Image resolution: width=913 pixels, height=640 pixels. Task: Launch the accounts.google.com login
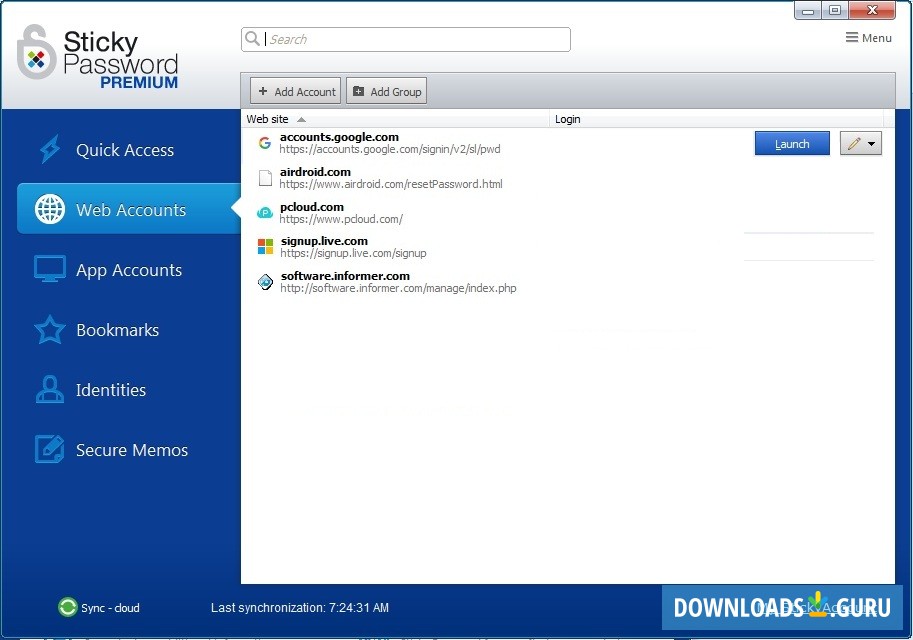tap(791, 143)
